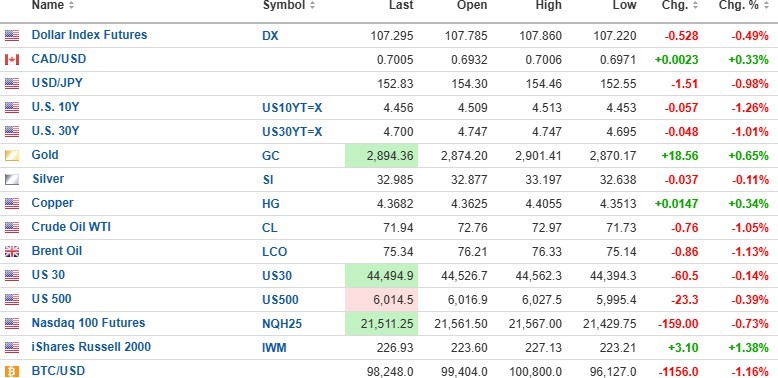Click the US flag icon beside Copper

click(12, 203)
